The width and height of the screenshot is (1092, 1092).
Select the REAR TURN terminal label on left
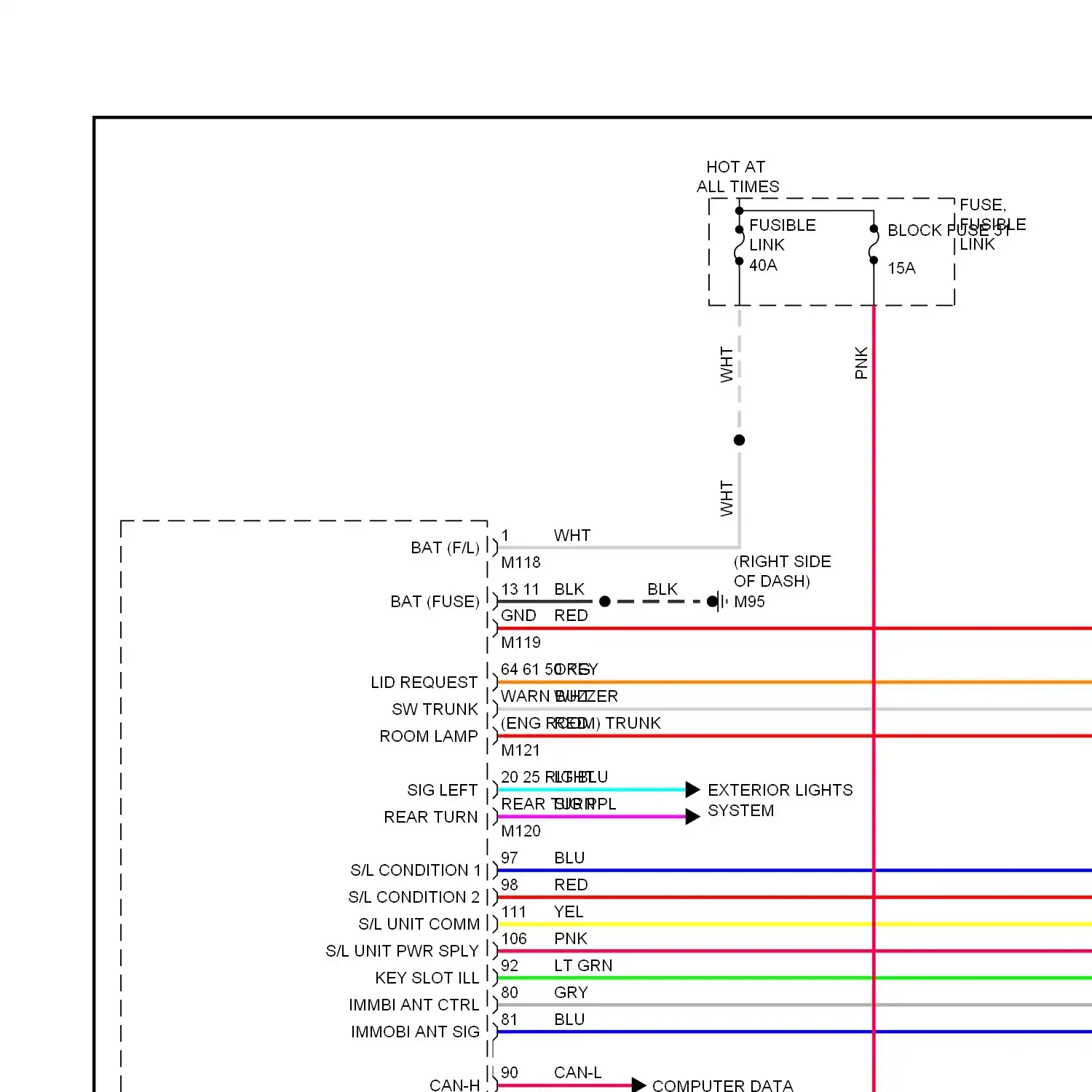pos(430,817)
